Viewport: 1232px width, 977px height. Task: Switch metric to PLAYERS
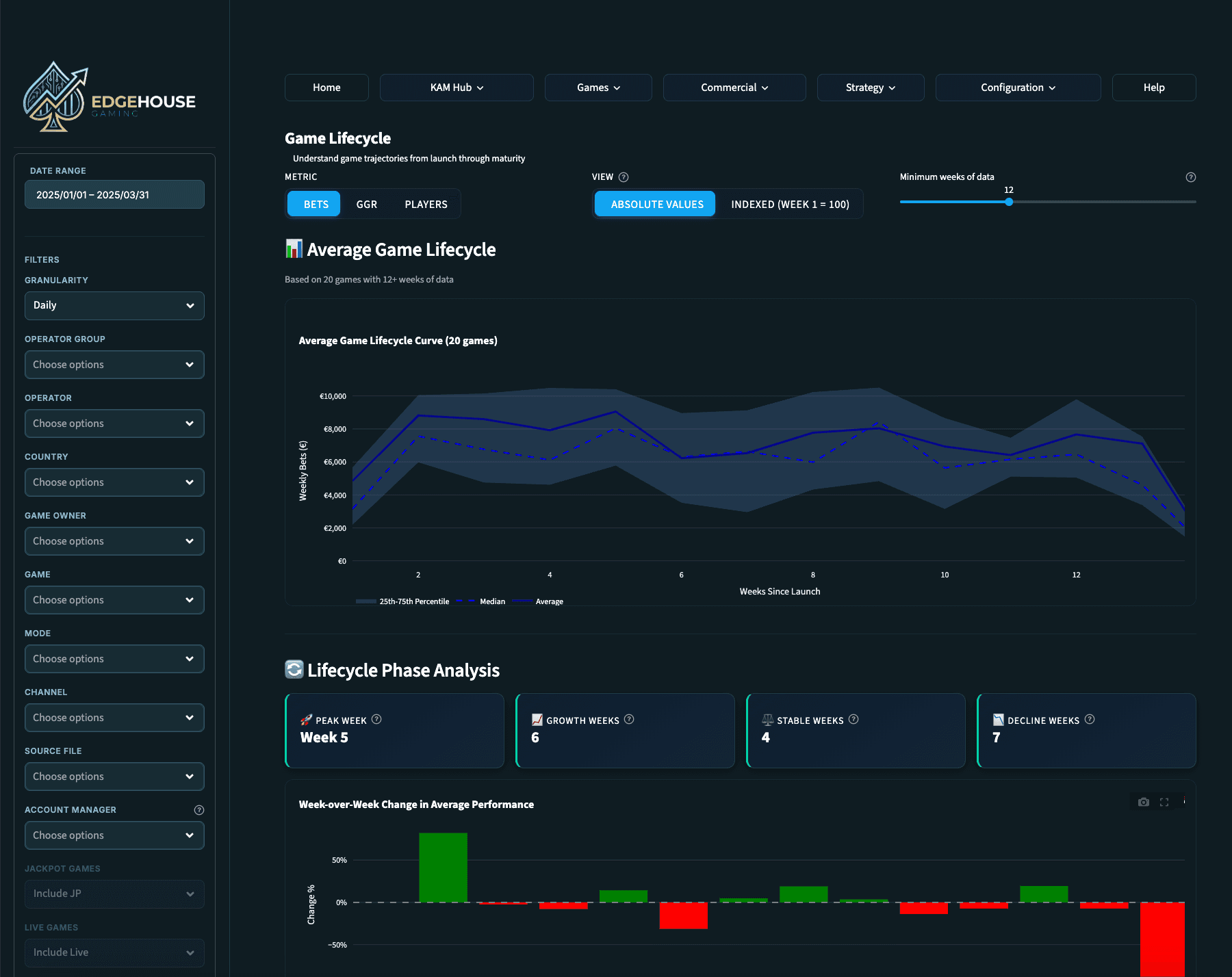426,204
